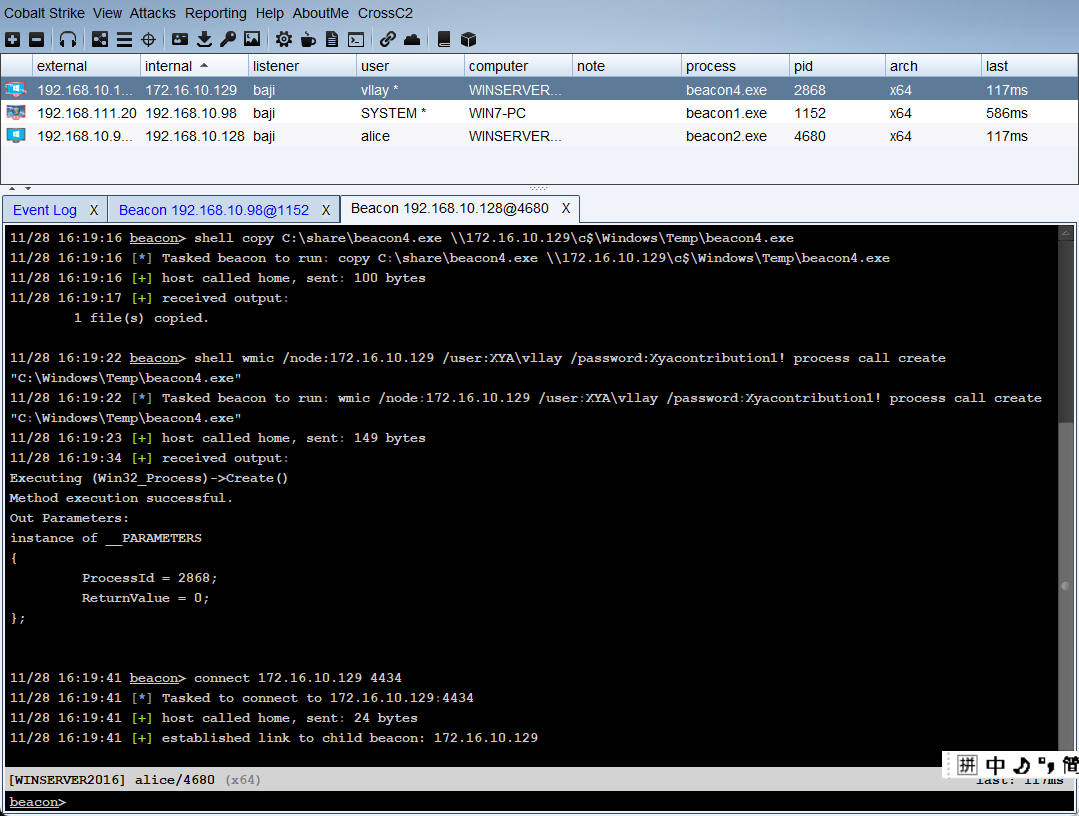1079x816 pixels.
Task: Generate Windows executable via the gear icon
Action: pos(284,39)
